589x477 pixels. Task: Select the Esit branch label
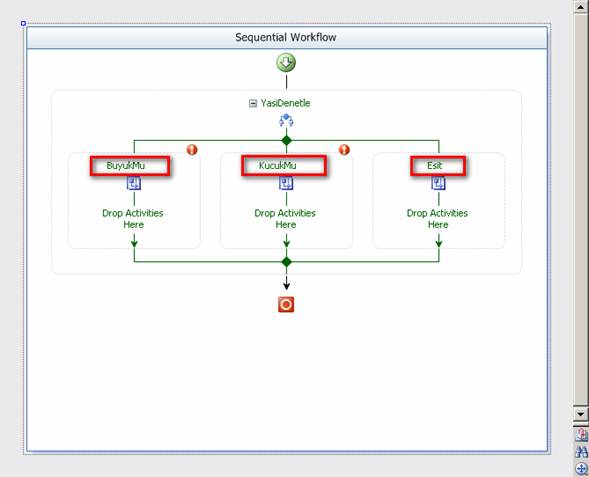435,166
